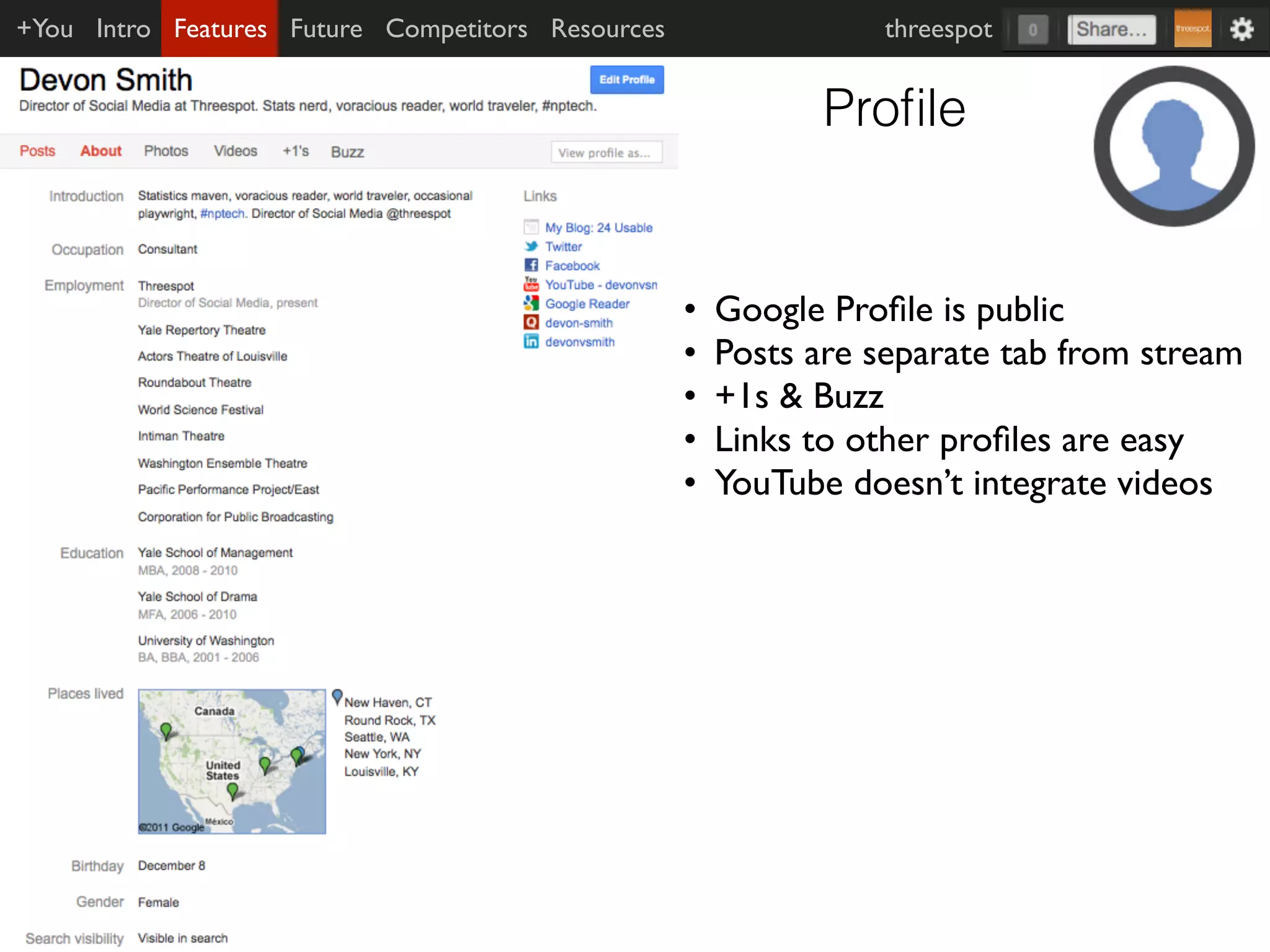Open the Future section
1270x952 pixels.
point(326,29)
